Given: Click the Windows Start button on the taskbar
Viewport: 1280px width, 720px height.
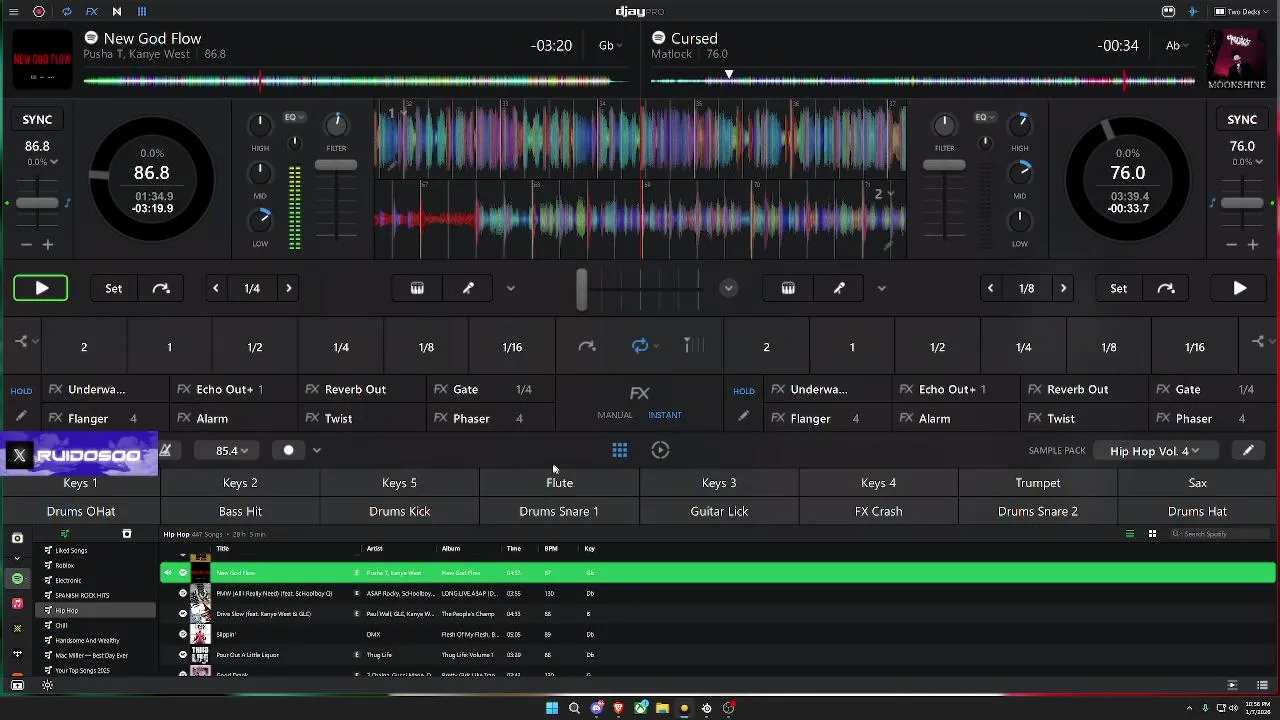Looking at the screenshot, I should [x=551, y=708].
